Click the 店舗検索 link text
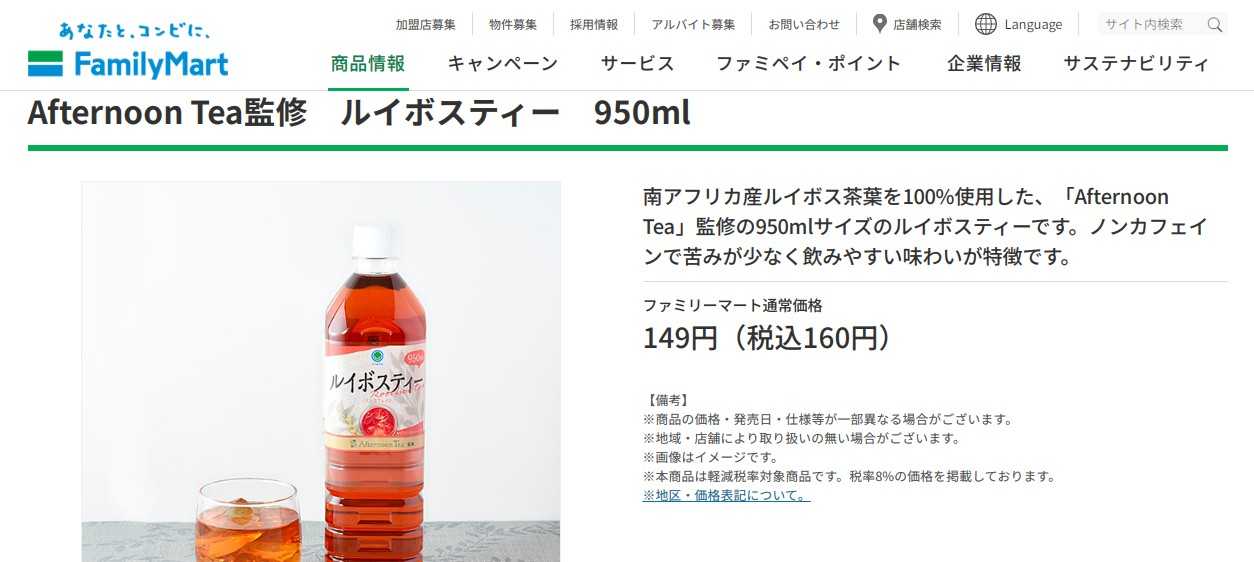 pos(917,24)
